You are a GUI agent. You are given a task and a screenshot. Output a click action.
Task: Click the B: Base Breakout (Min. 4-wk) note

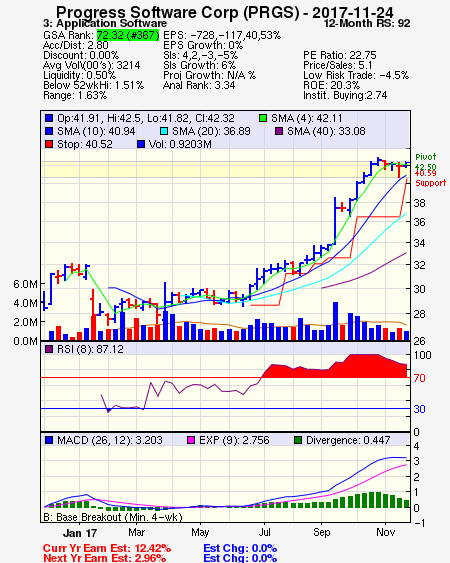click(113, 517)
